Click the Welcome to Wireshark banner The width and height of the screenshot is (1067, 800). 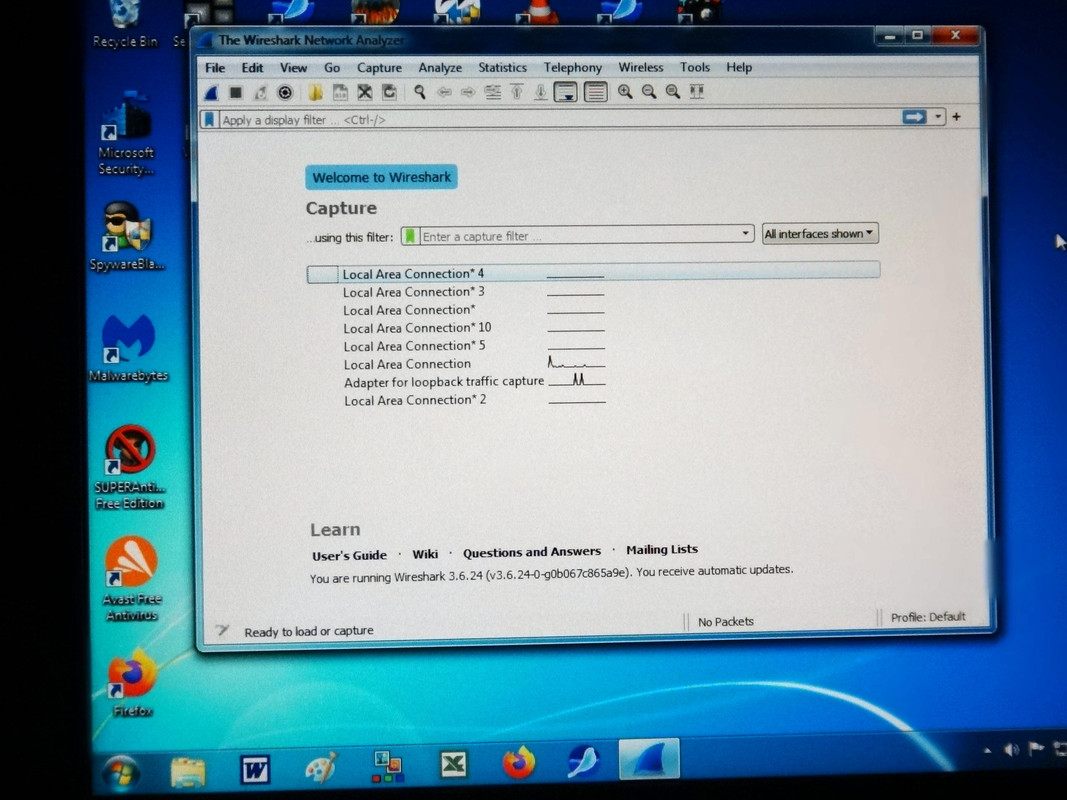pos(381,178)
